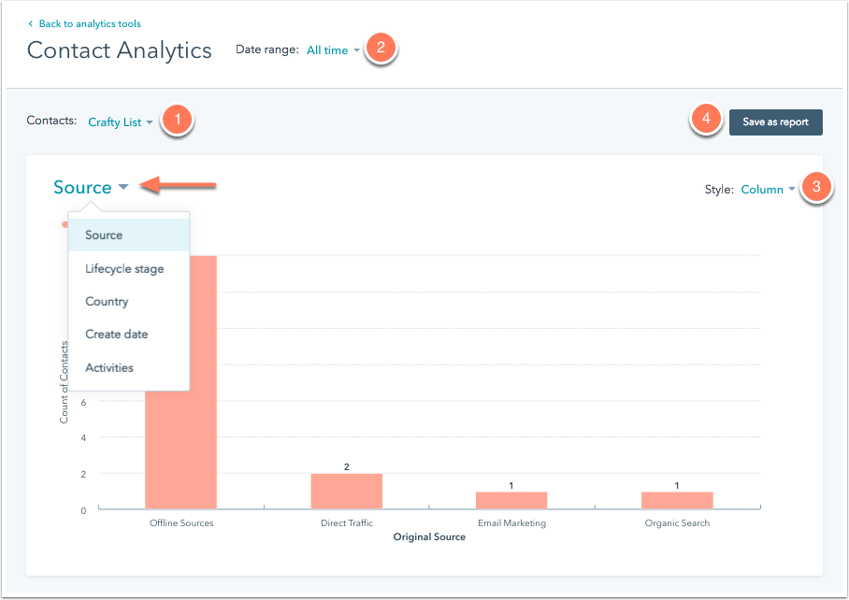Click the orange marker number 4 badge

click(x=706, y=119)
